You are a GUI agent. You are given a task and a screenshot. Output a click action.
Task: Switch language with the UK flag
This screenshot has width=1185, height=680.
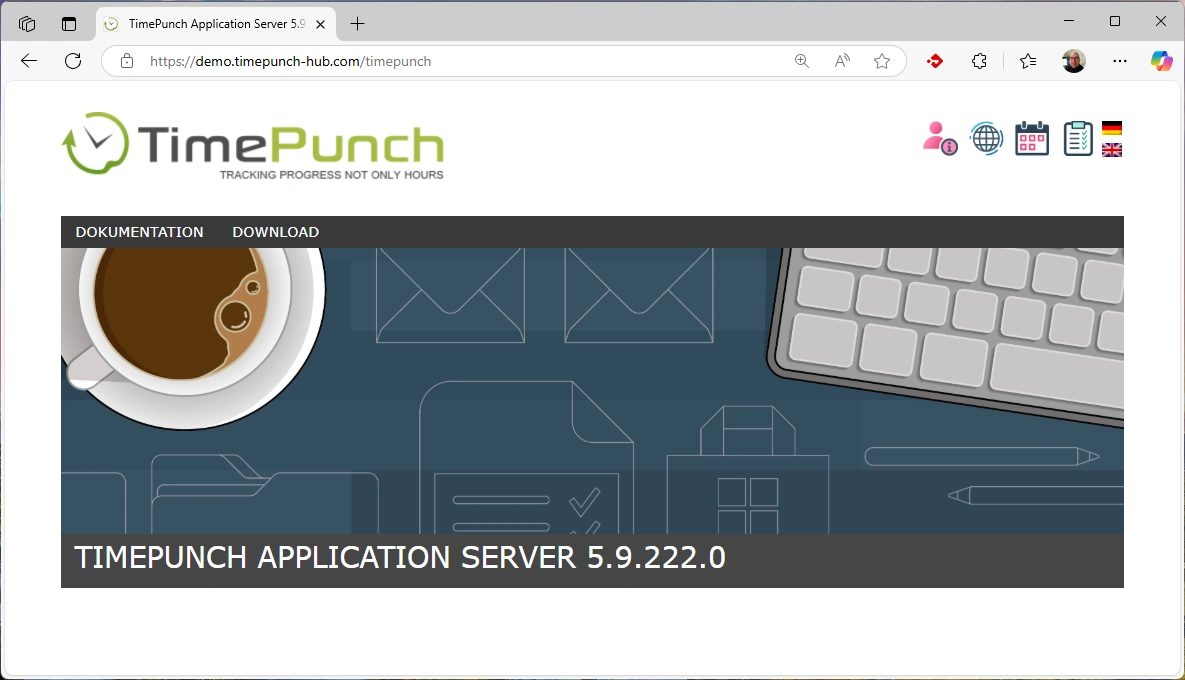(x=1112, y=150)
